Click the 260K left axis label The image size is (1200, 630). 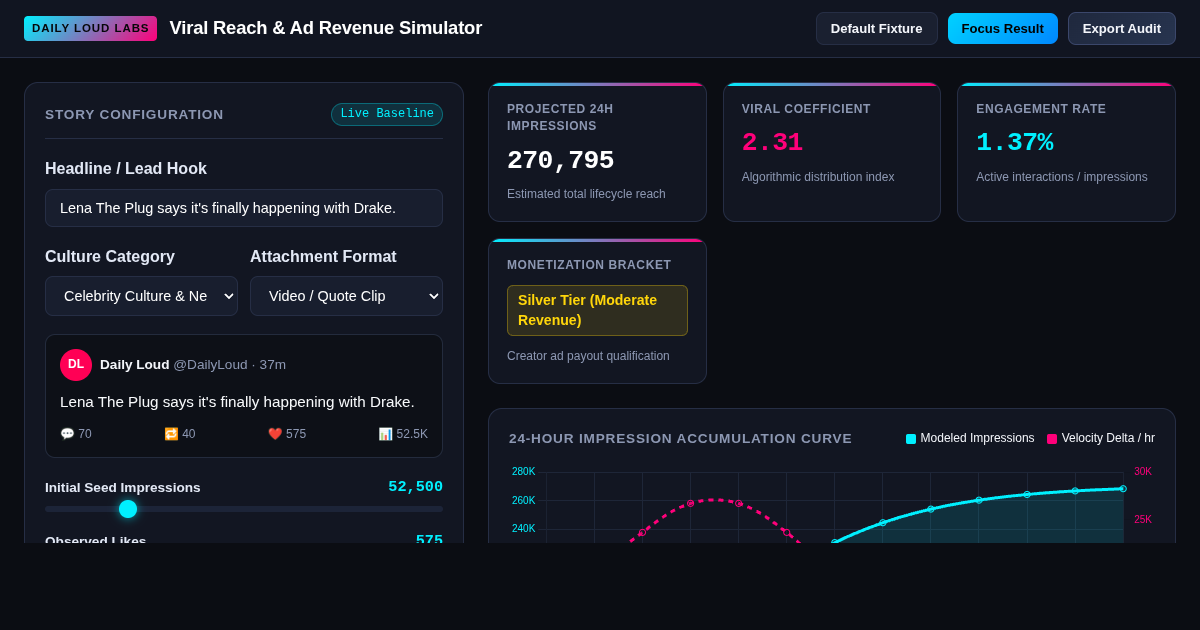pyautogui.click(x=523, y=501)
